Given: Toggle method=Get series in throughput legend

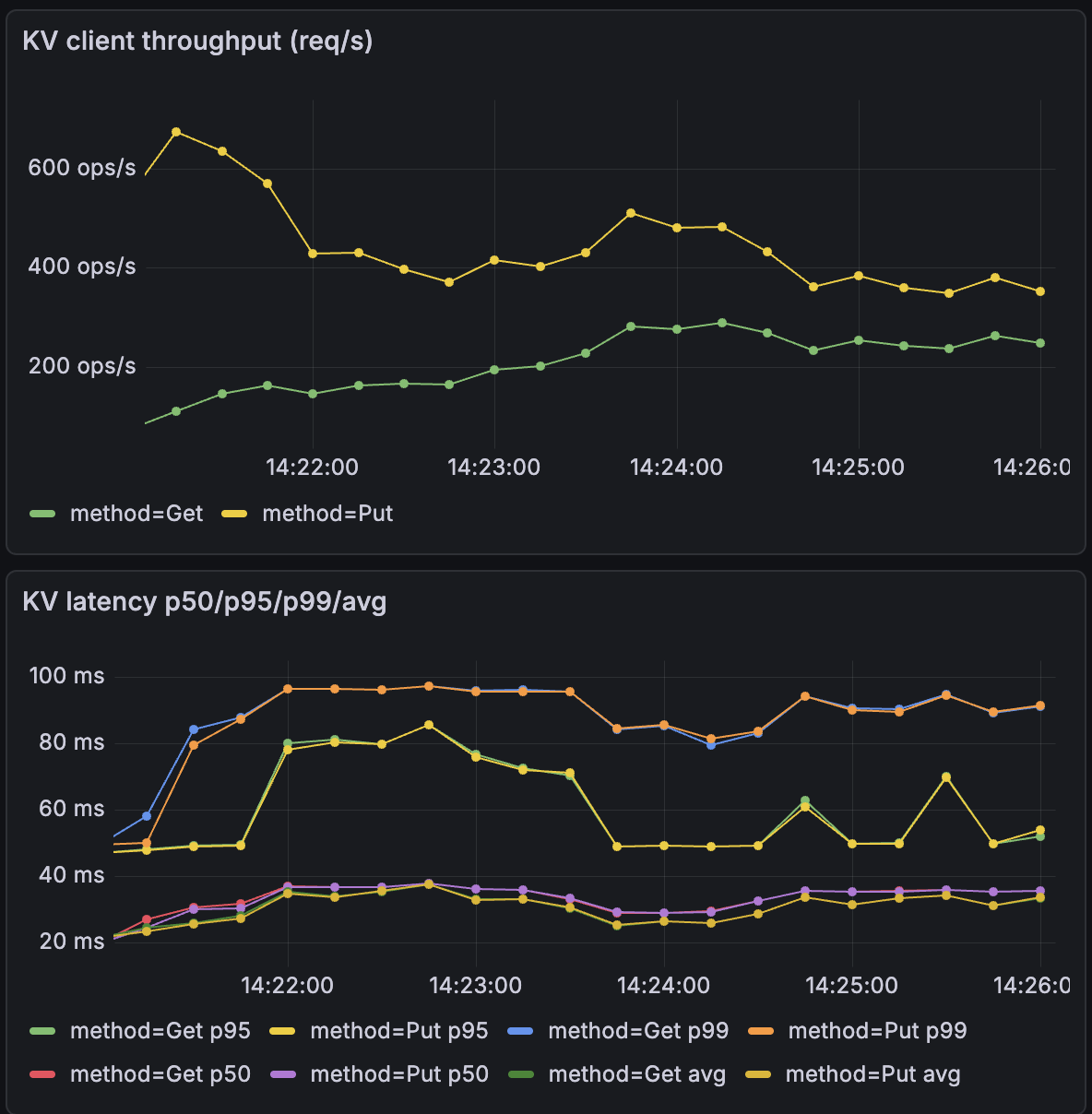Looking at the screenshot, I should tap(136, 514).
